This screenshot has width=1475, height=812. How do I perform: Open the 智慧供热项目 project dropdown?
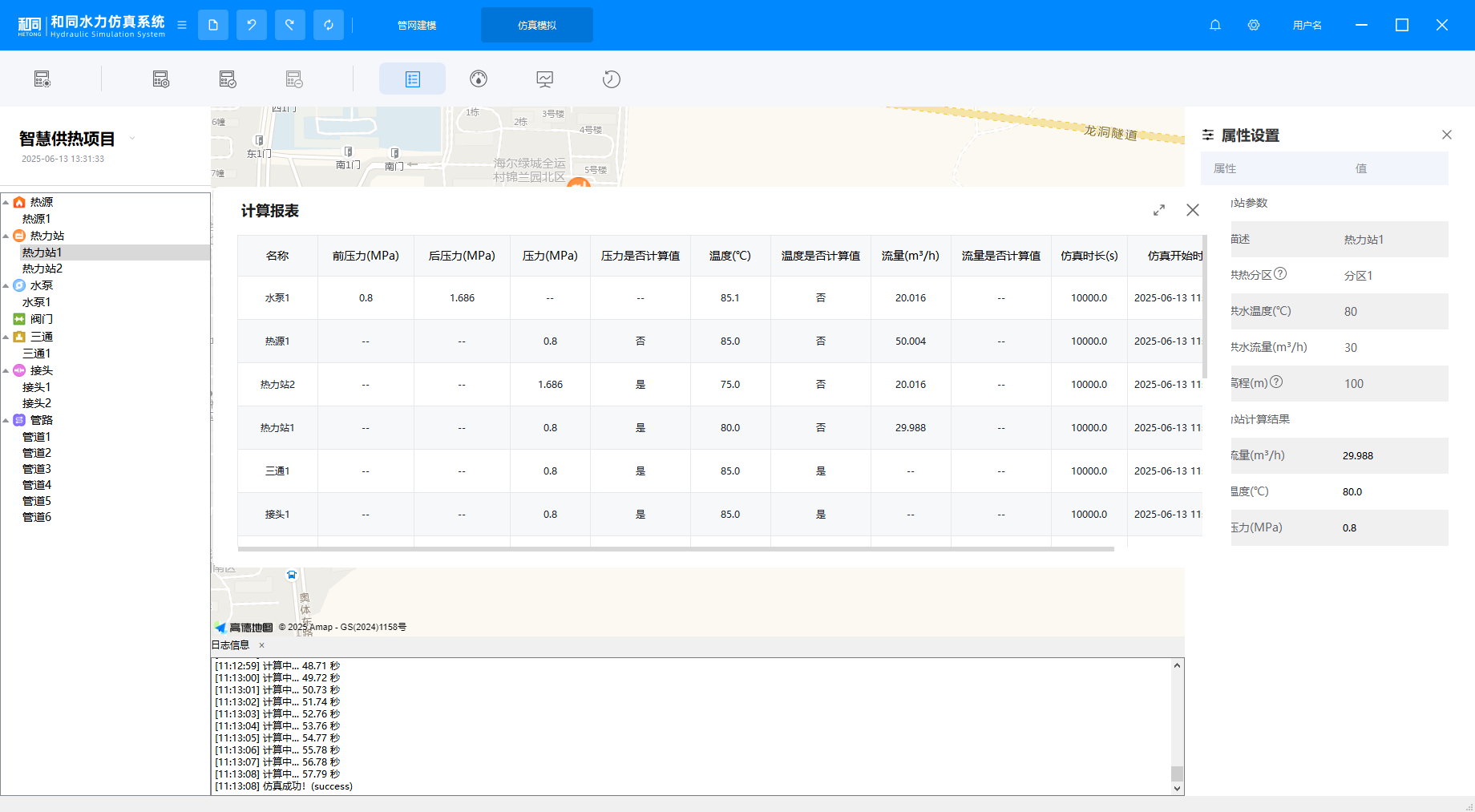coord(132,139)
